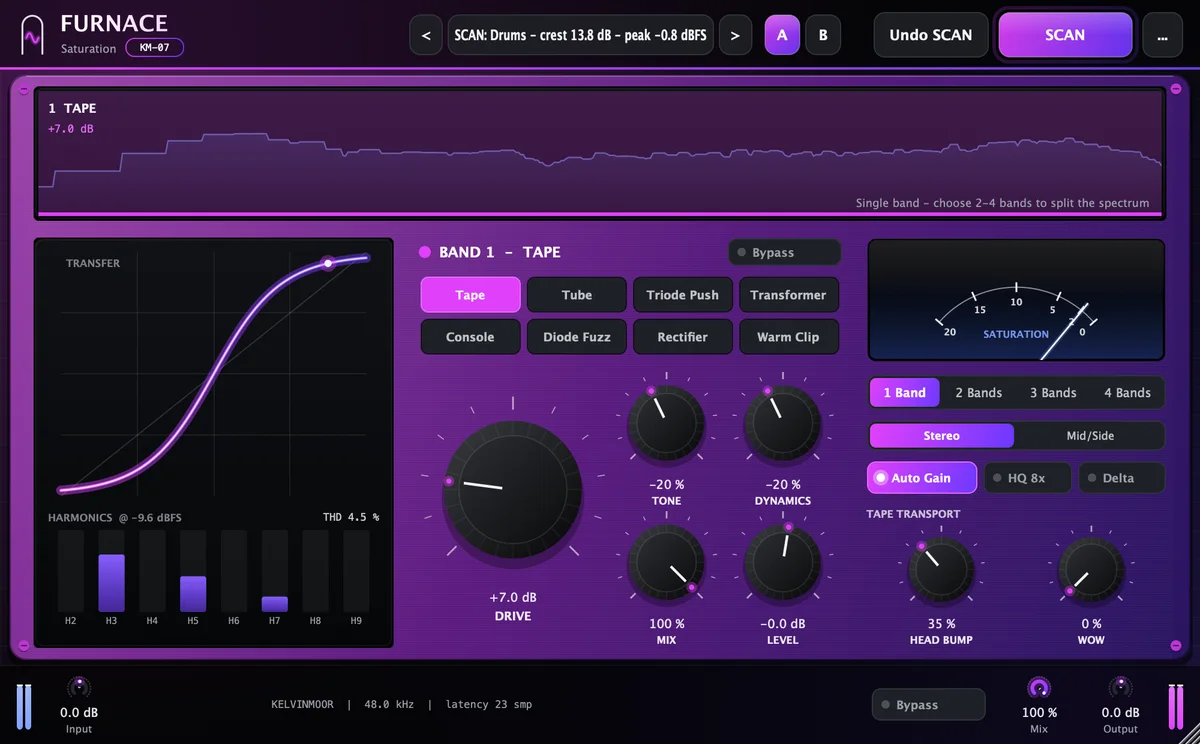Select the 3 Bands tab

click(x=1053, y=393)
